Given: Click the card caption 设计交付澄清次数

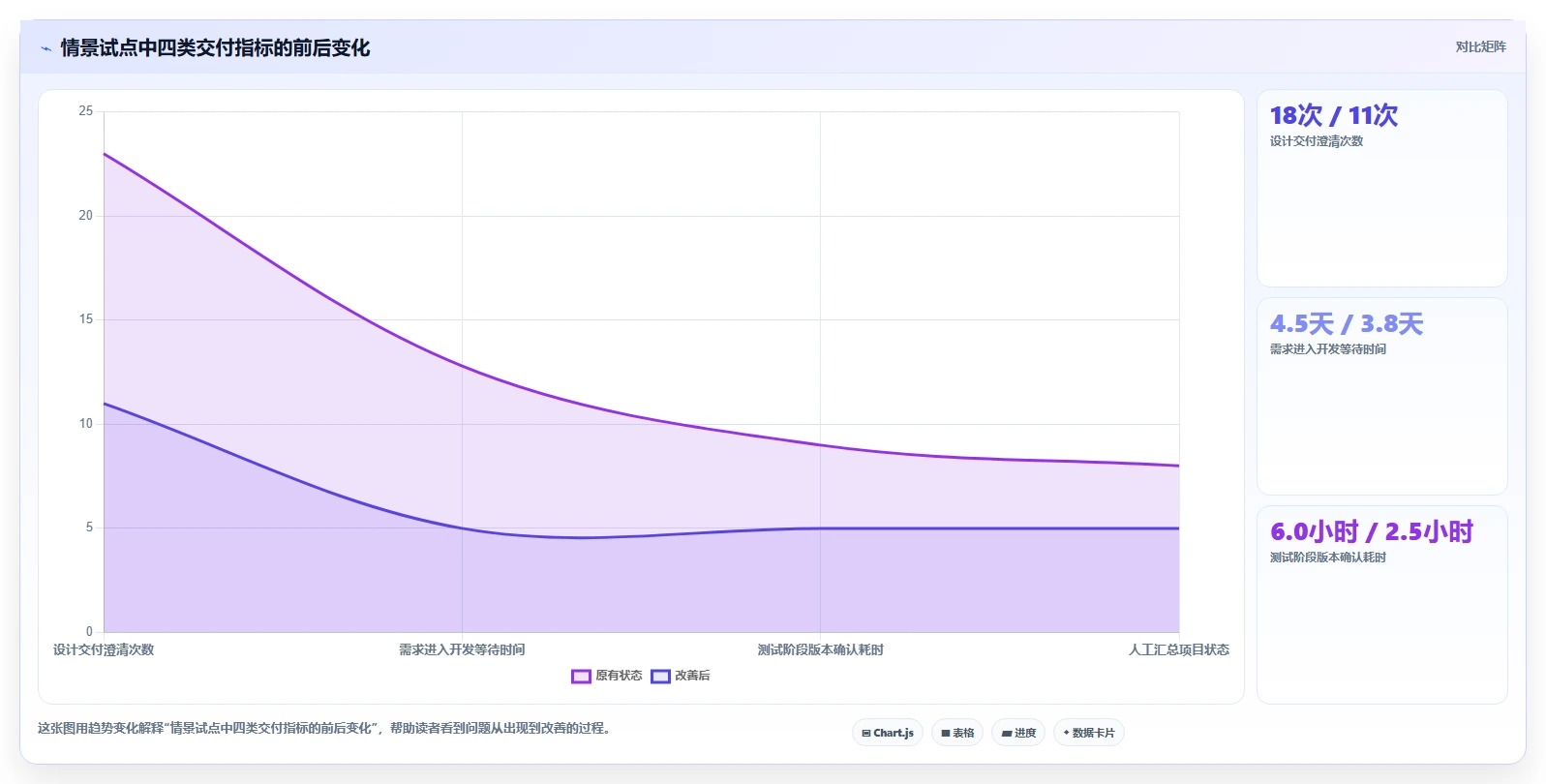Looking at the screenshot, I should tap(1317, 141).
